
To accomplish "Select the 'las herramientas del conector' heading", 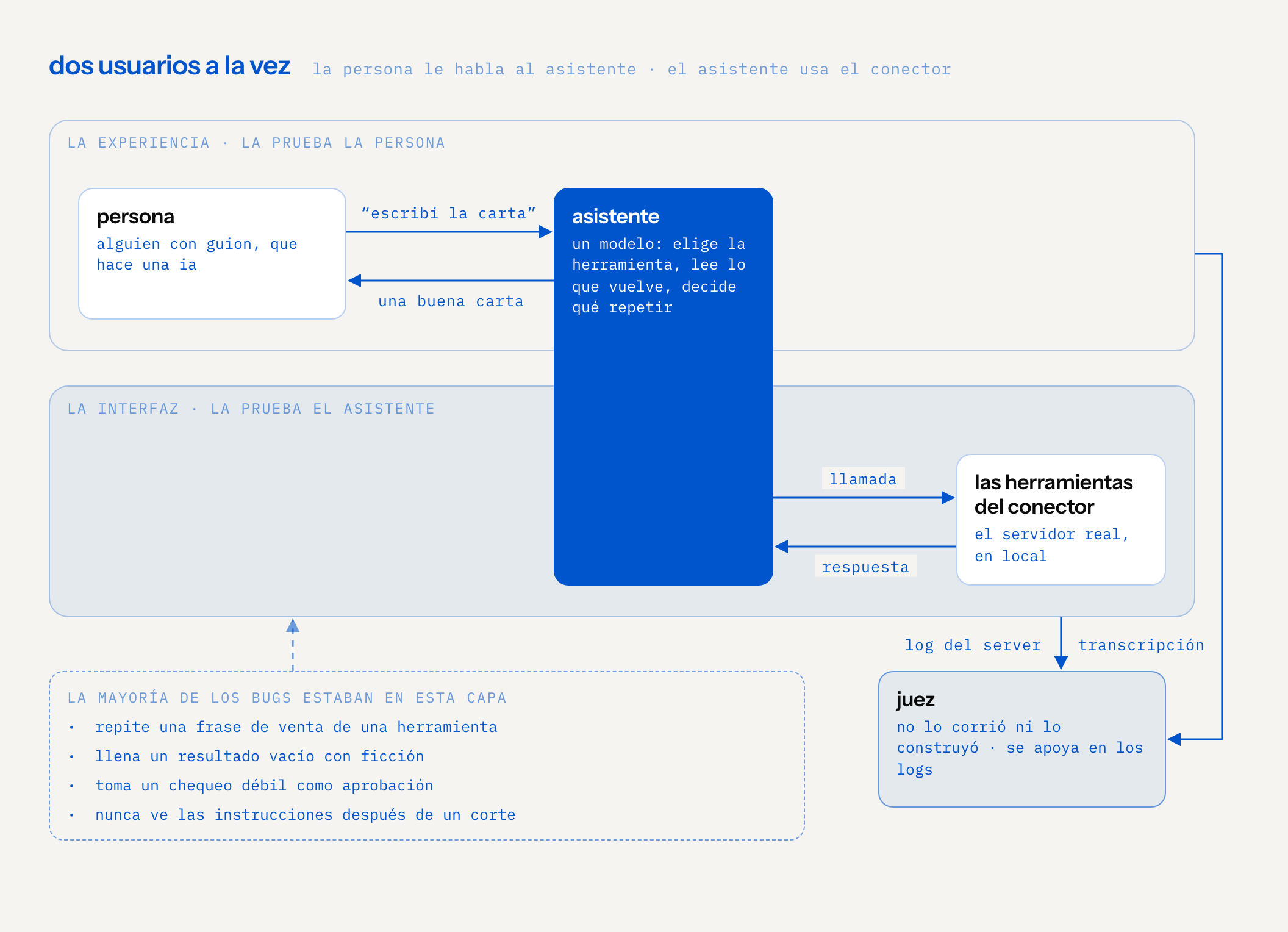I will pyautogui.click(x=1053, y=494).
